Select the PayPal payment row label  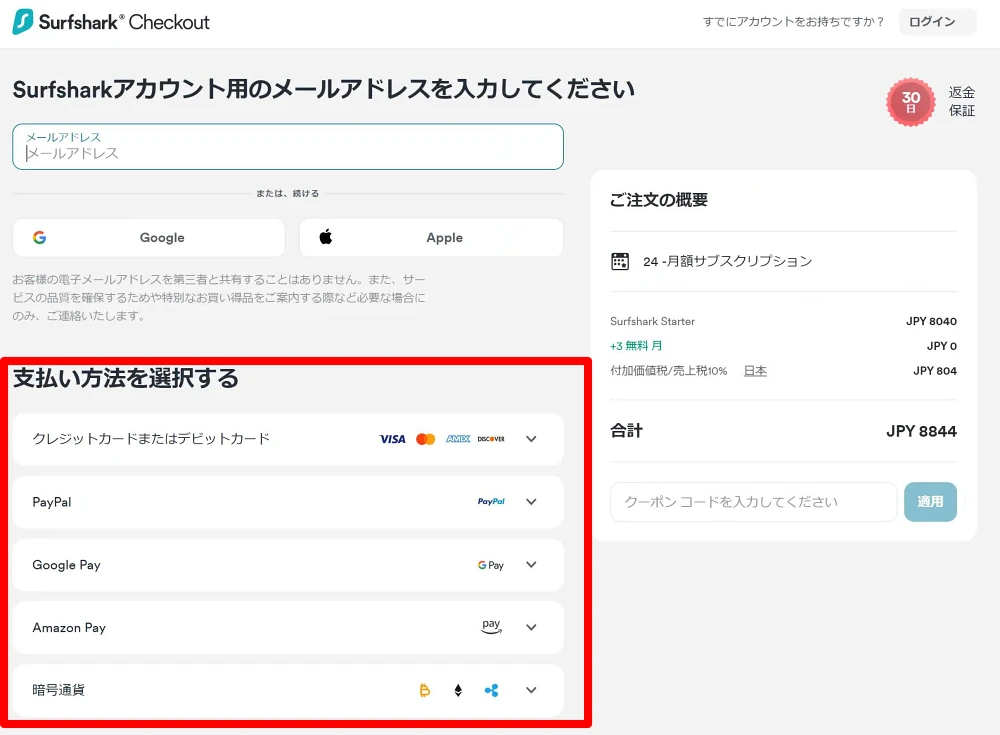(x=52, y=502)
